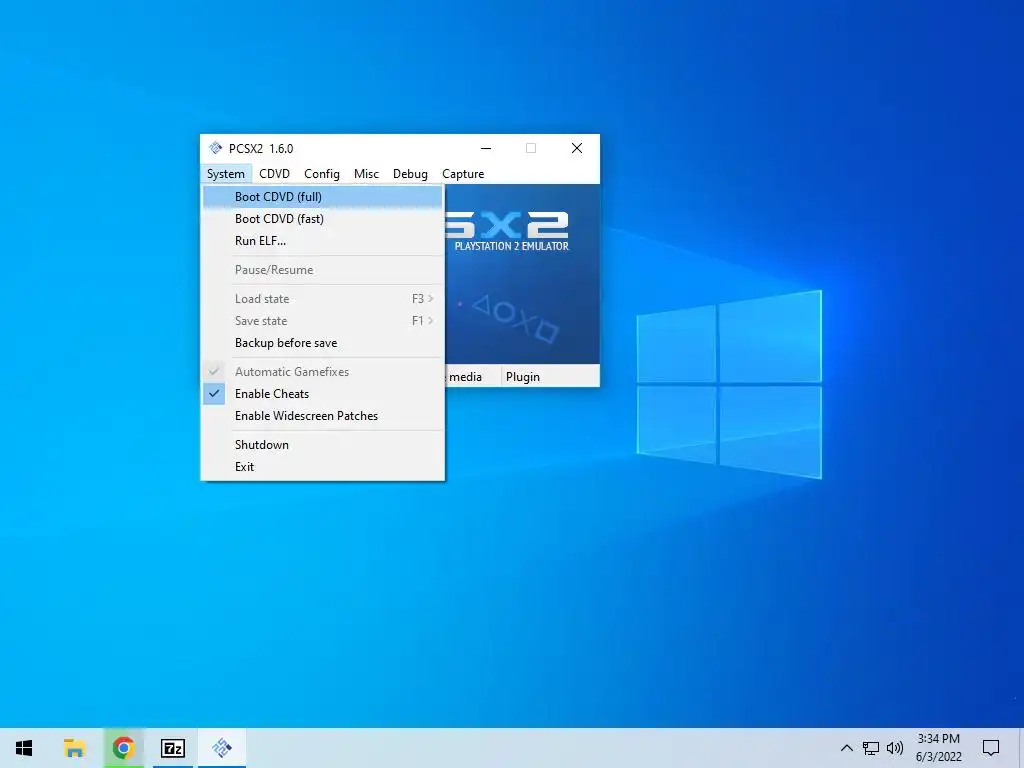Open the Capture menu
1024x768 pixels.
tap(463, 174)
